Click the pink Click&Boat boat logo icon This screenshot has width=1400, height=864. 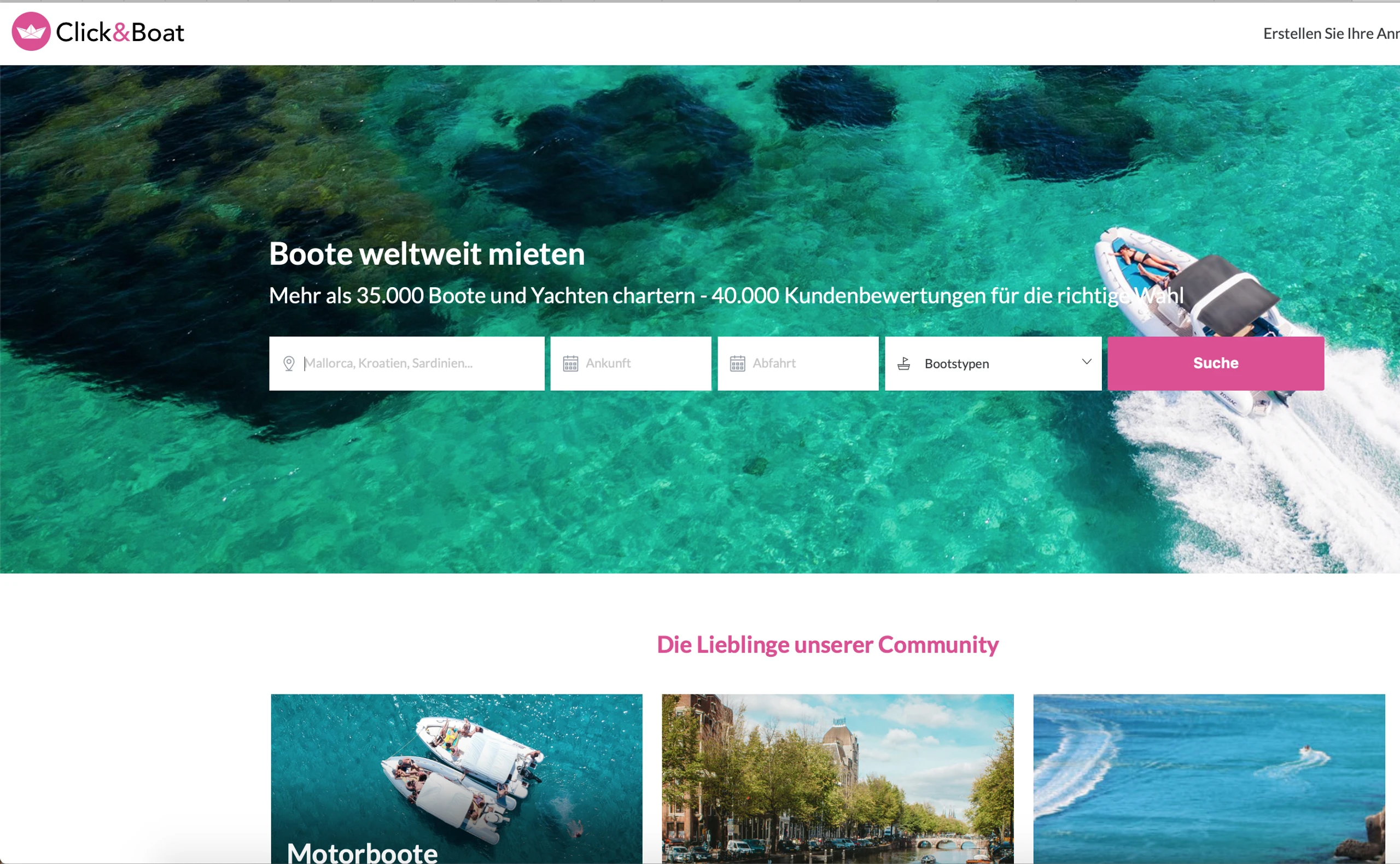pyautogui.click(x=31, y=31)
